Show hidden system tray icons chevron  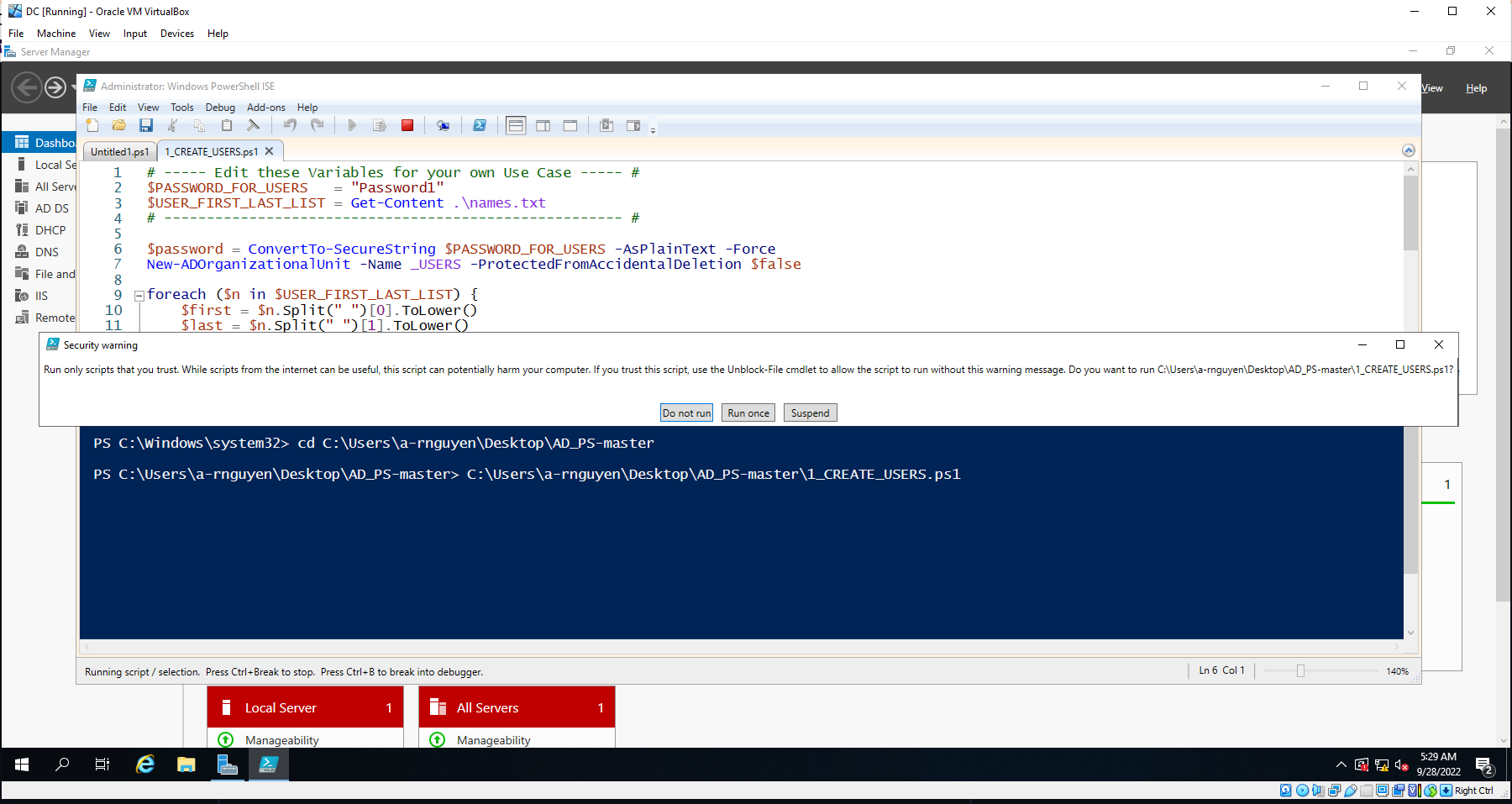click(x=1341, y=765)
